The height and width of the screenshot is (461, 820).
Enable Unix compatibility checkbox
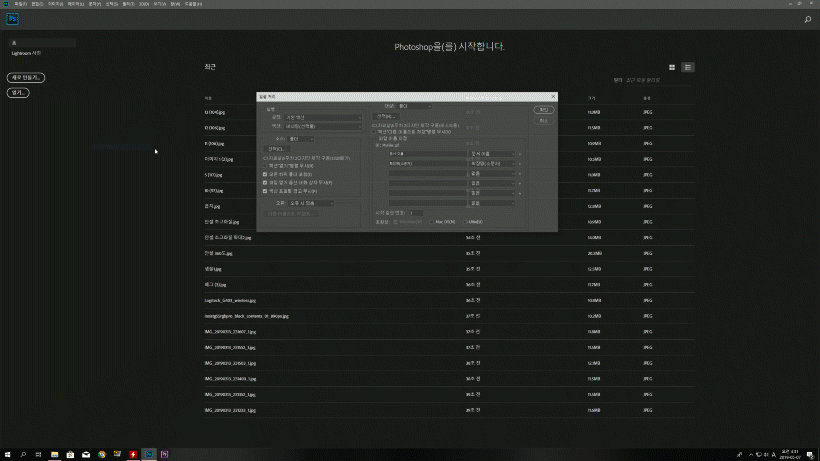coord(465,222)
